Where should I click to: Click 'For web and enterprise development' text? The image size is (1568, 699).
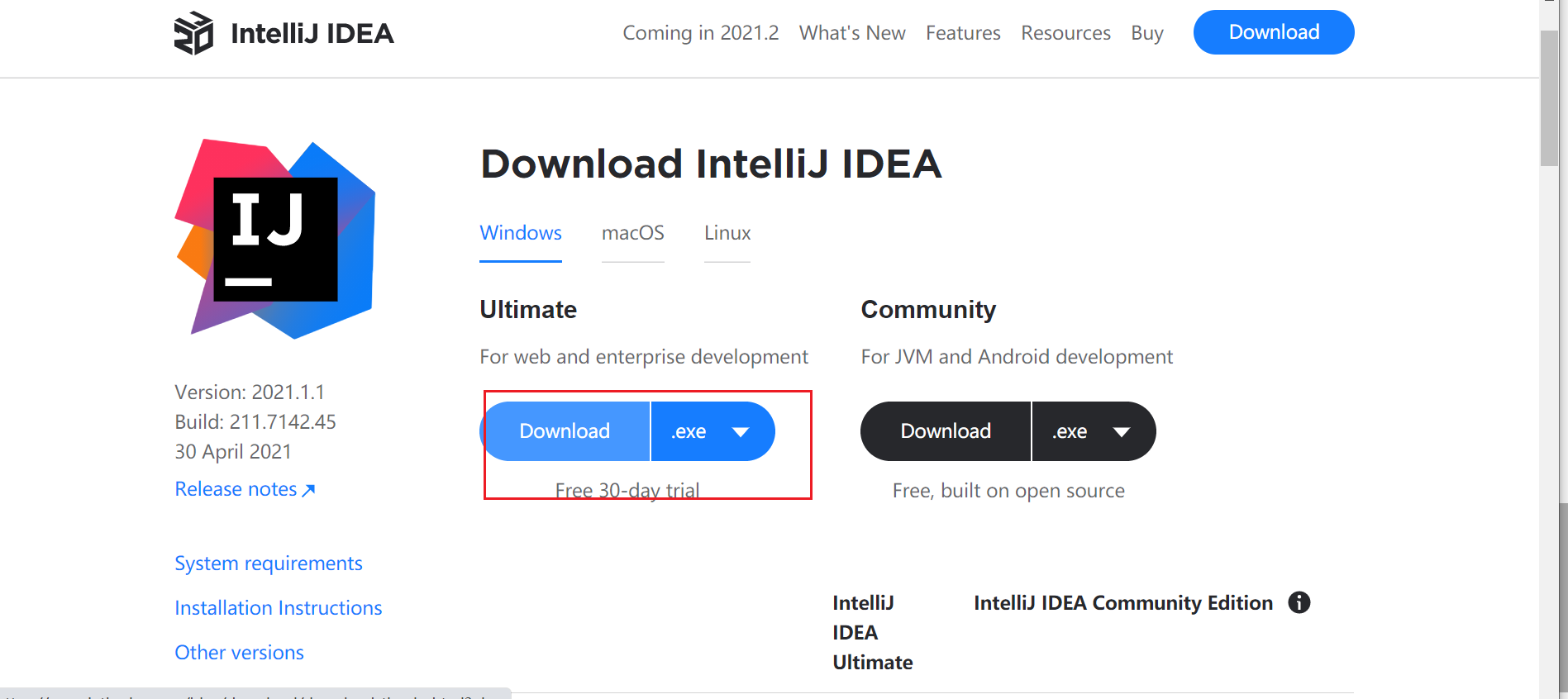(644, 357)
